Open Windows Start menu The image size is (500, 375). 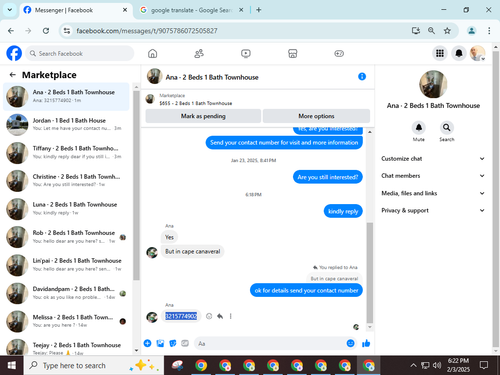tap(11, 365)
